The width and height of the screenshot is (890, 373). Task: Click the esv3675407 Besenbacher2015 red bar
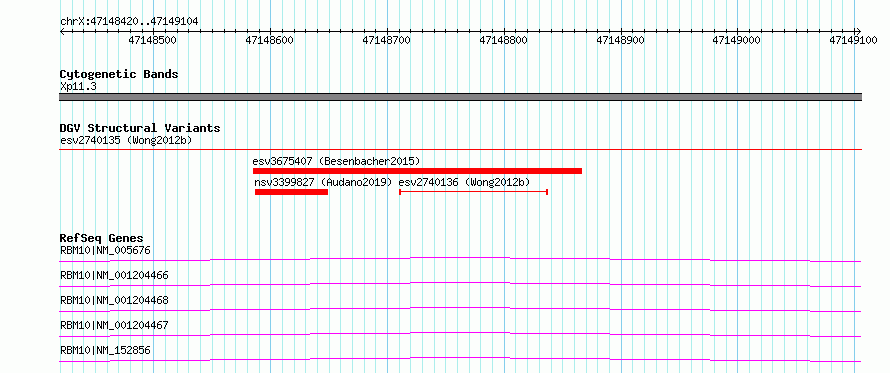pyautogui.click(x=417, y=171)
